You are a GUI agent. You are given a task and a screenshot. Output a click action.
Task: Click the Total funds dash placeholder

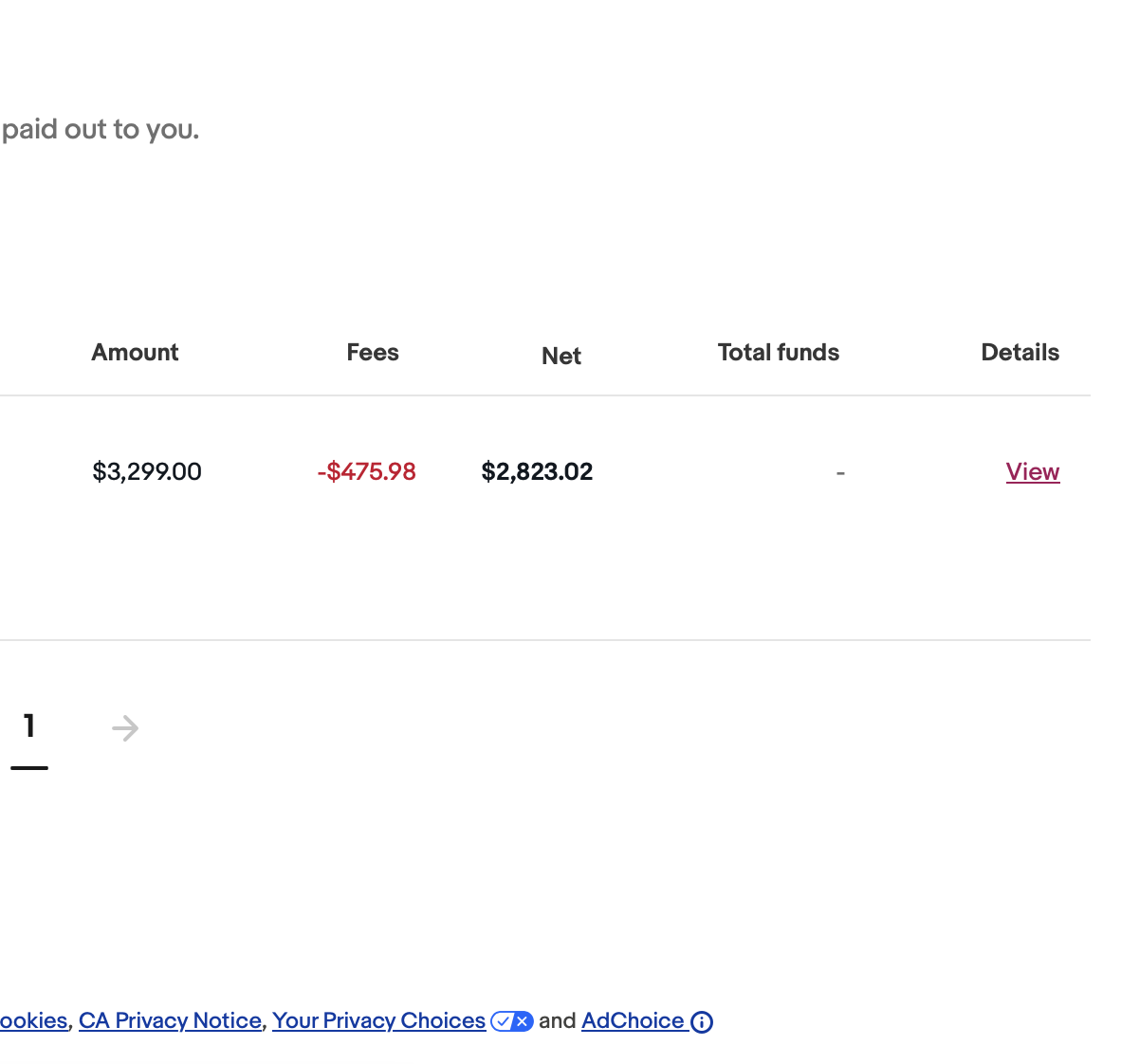[x=840, y=472]
